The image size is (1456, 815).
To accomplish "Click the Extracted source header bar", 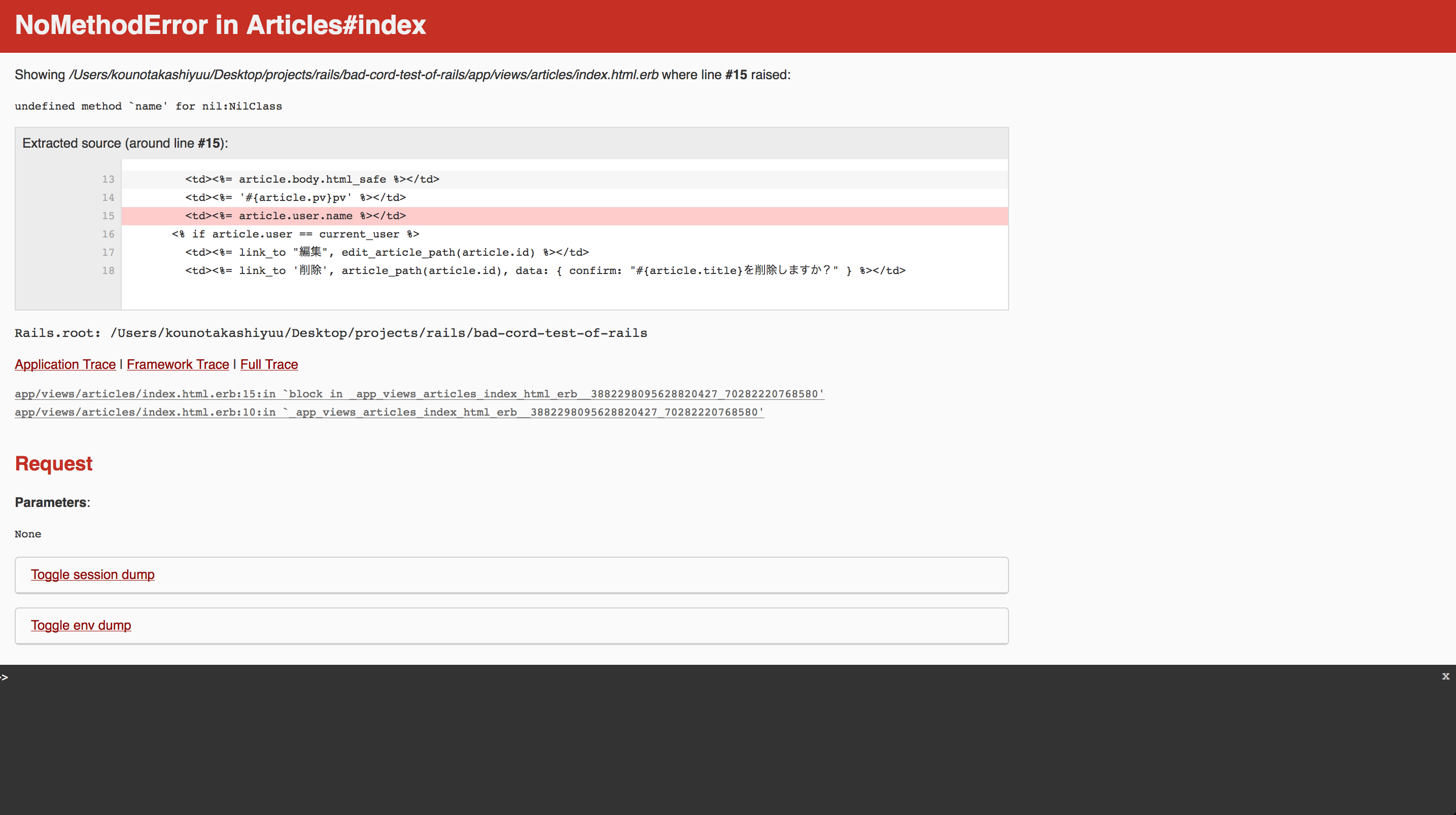I will coord(511,144).
